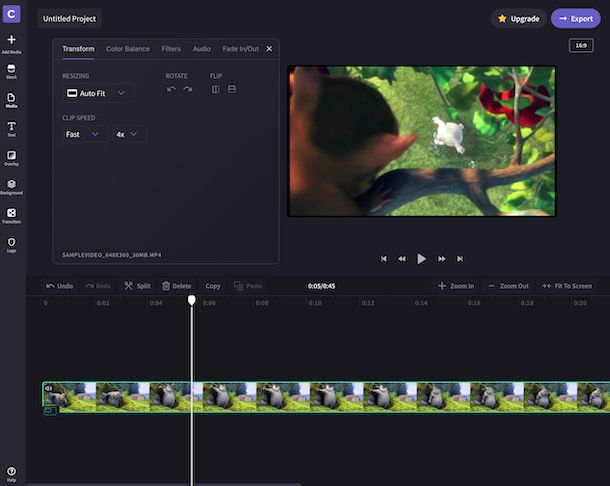Screen dimensions: 610x486
Task: Click the 0:05/0:45 time display
Action: tap(321, 286)
